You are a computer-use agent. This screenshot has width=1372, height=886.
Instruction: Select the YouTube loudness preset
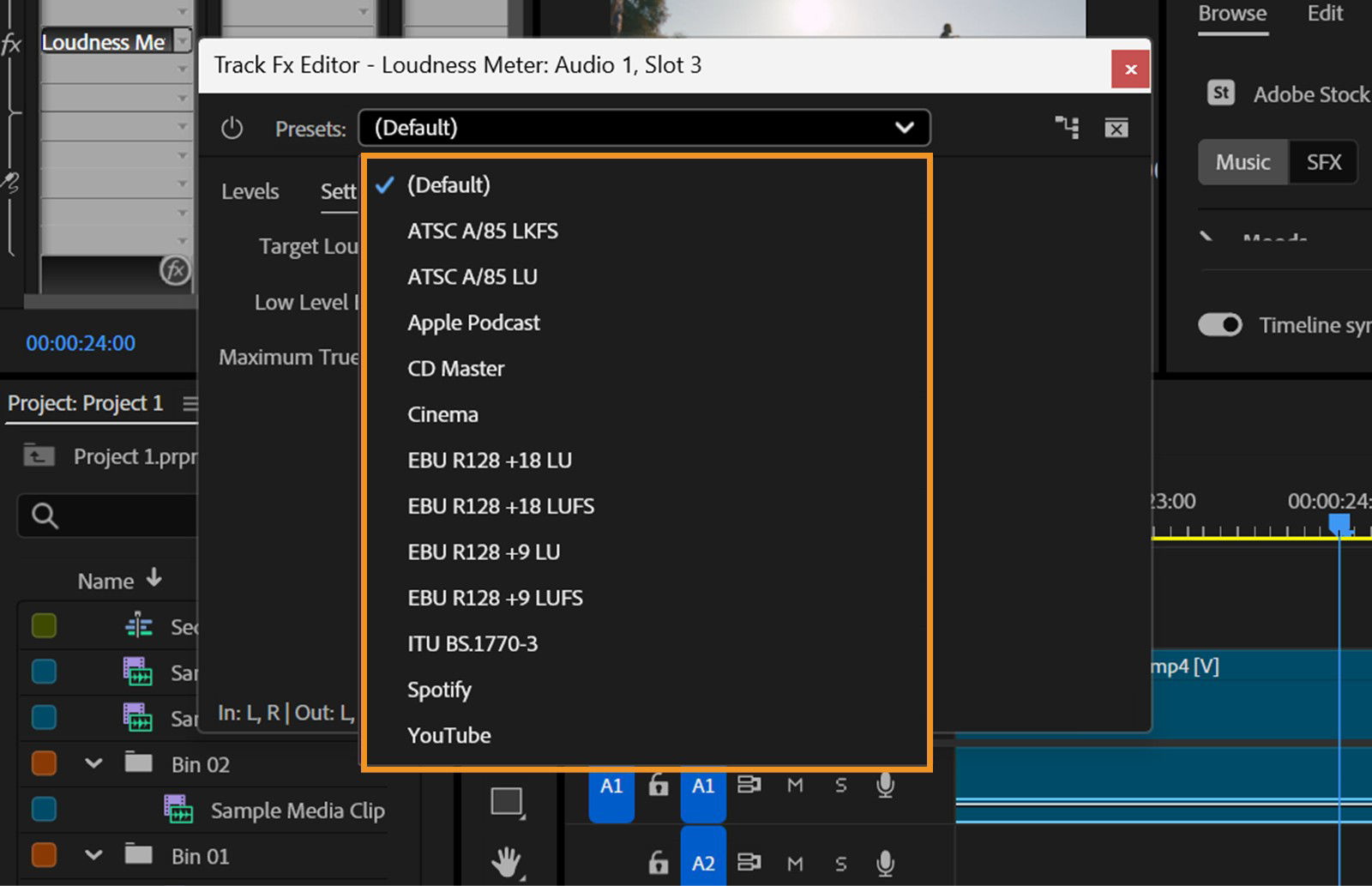(x=449, y=735)
